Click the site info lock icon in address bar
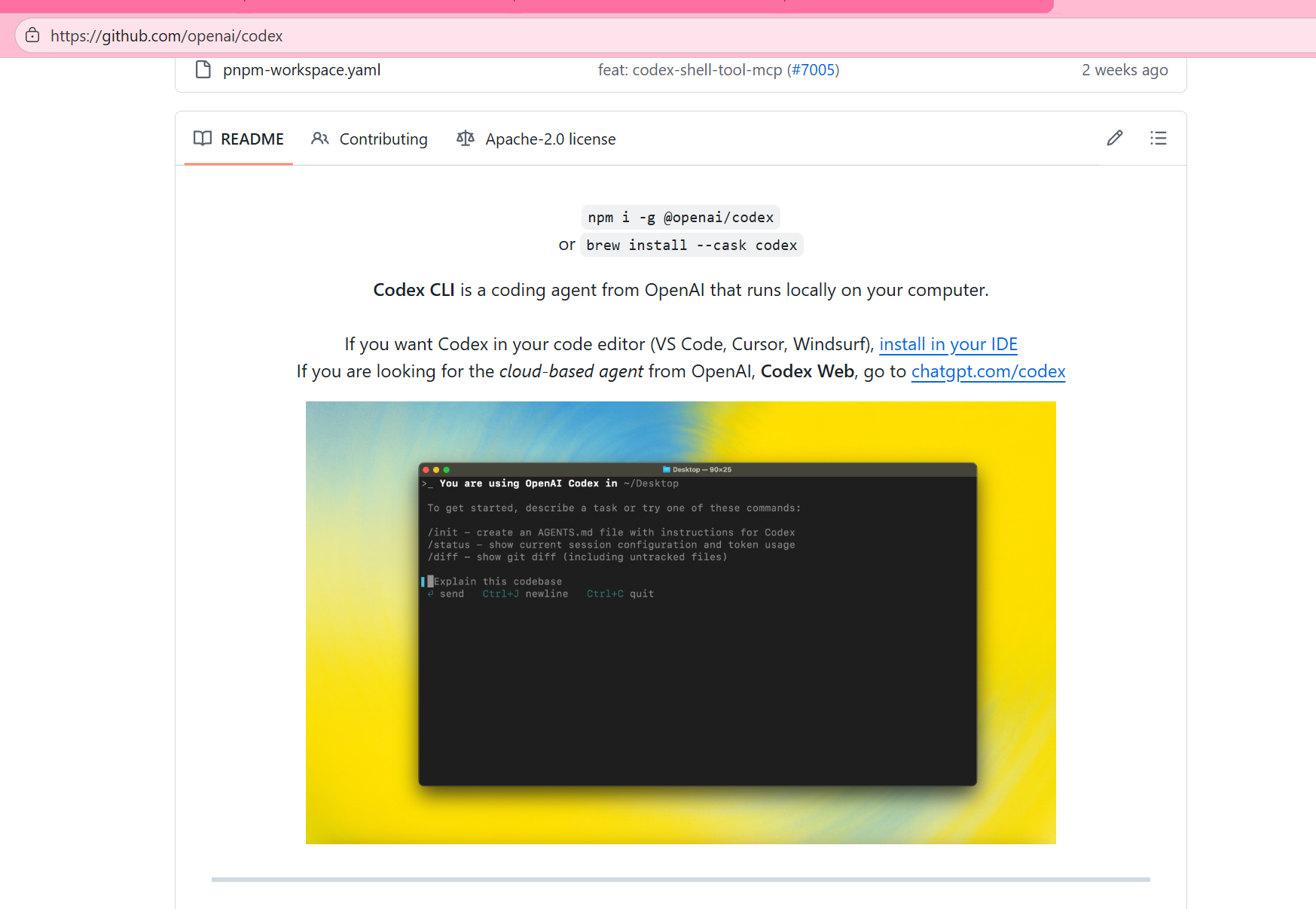 (32, 35)
